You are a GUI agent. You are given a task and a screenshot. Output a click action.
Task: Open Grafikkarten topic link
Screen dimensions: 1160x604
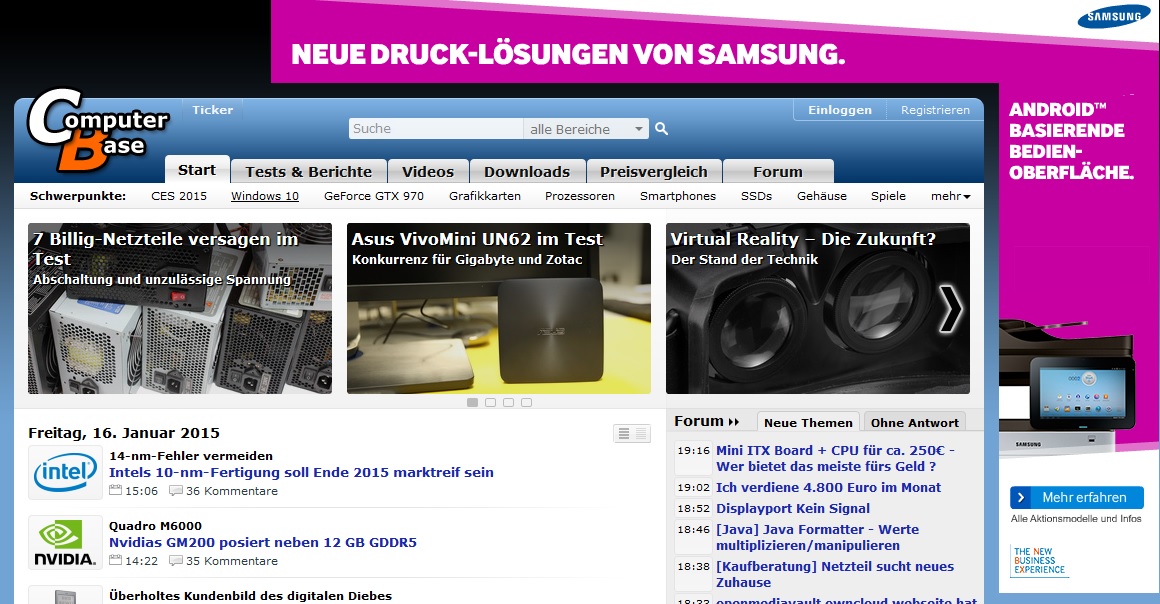[485, 196]
